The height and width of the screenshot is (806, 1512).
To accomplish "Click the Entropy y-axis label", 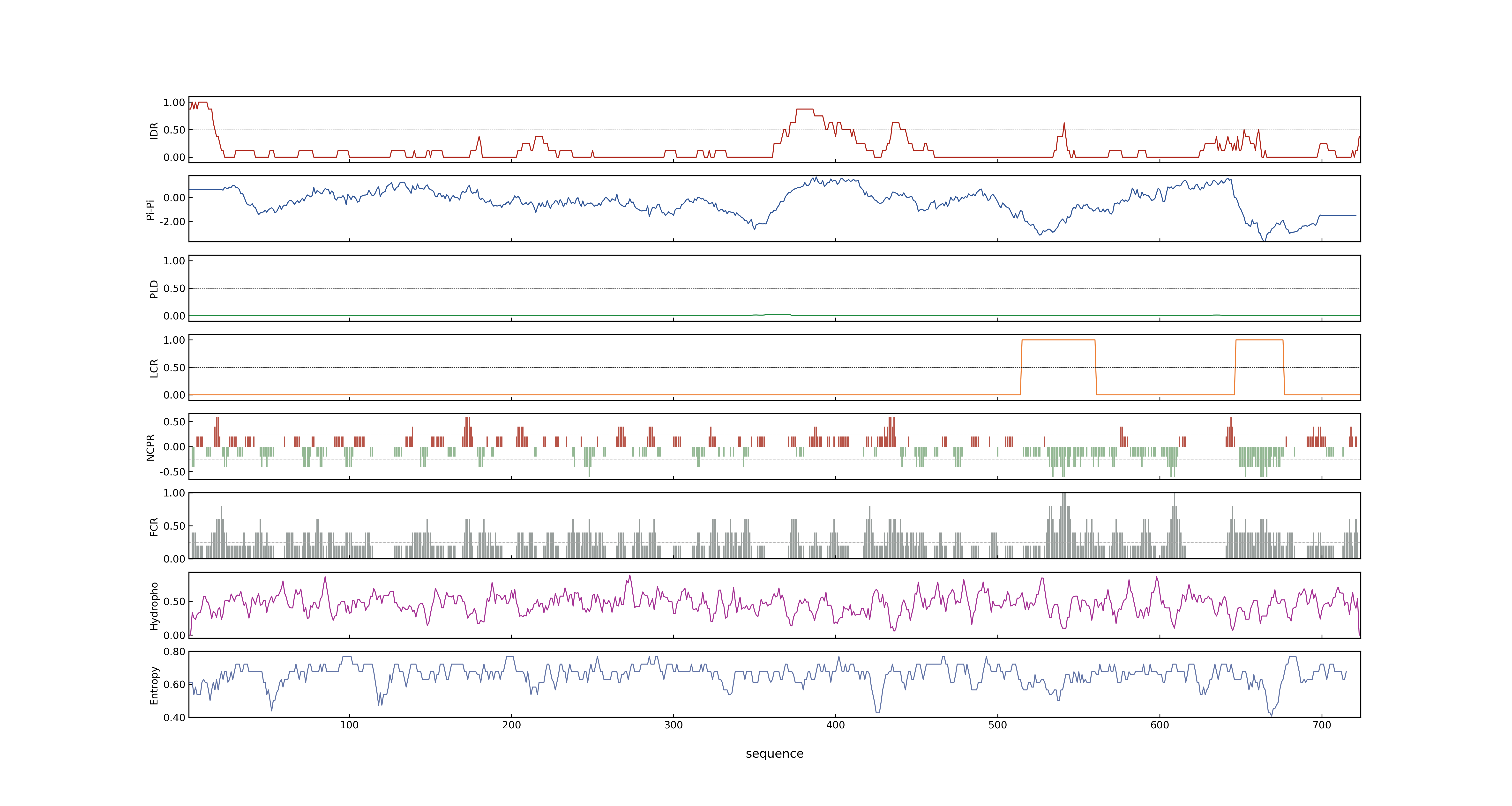I will point(154,685).
